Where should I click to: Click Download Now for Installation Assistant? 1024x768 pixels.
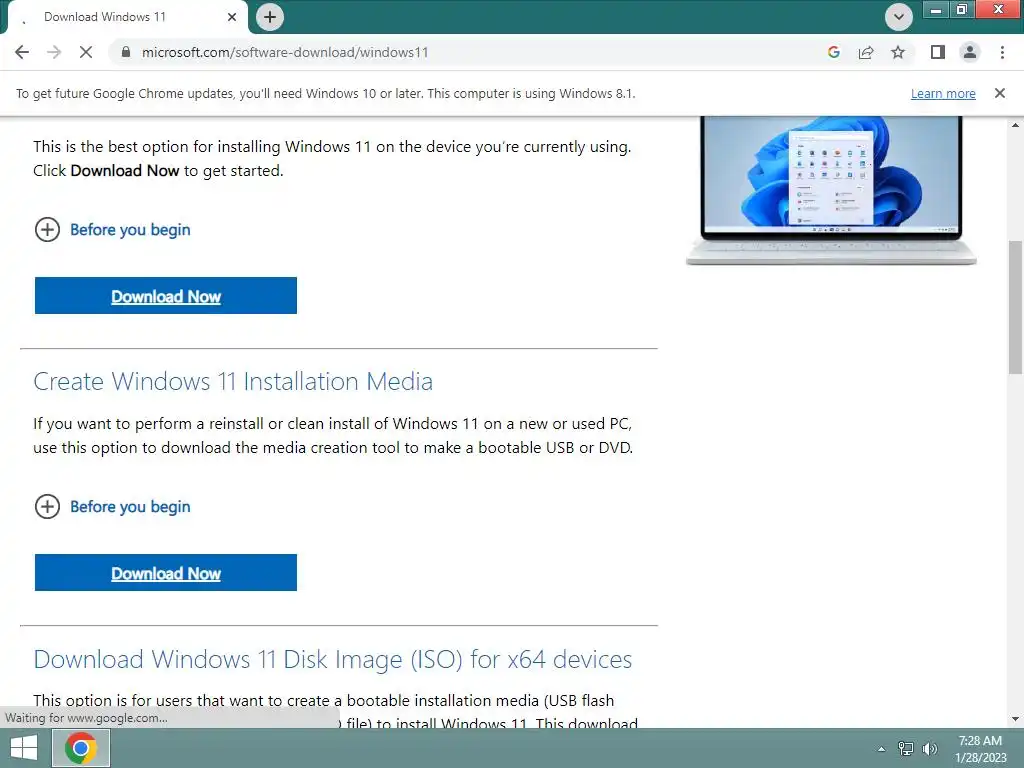[x=166, y=296]
